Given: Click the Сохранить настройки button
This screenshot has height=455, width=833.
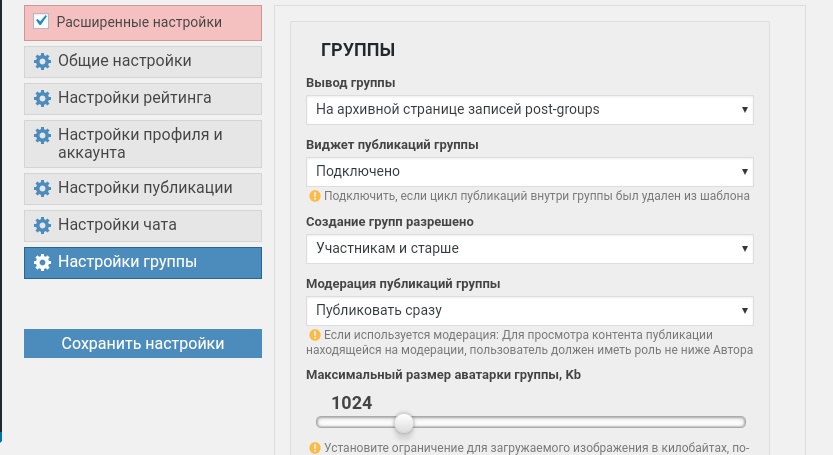Looking at the screenshot, I should coord(143,343).
